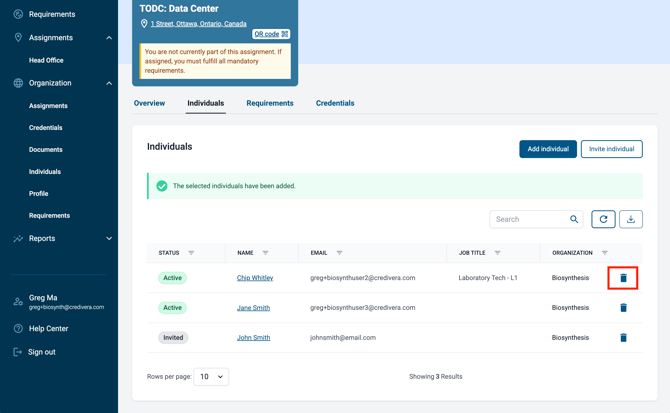Open Jane Smith's profile link
The height and width of the screenshot is (413, 670).
pos(253,308)
